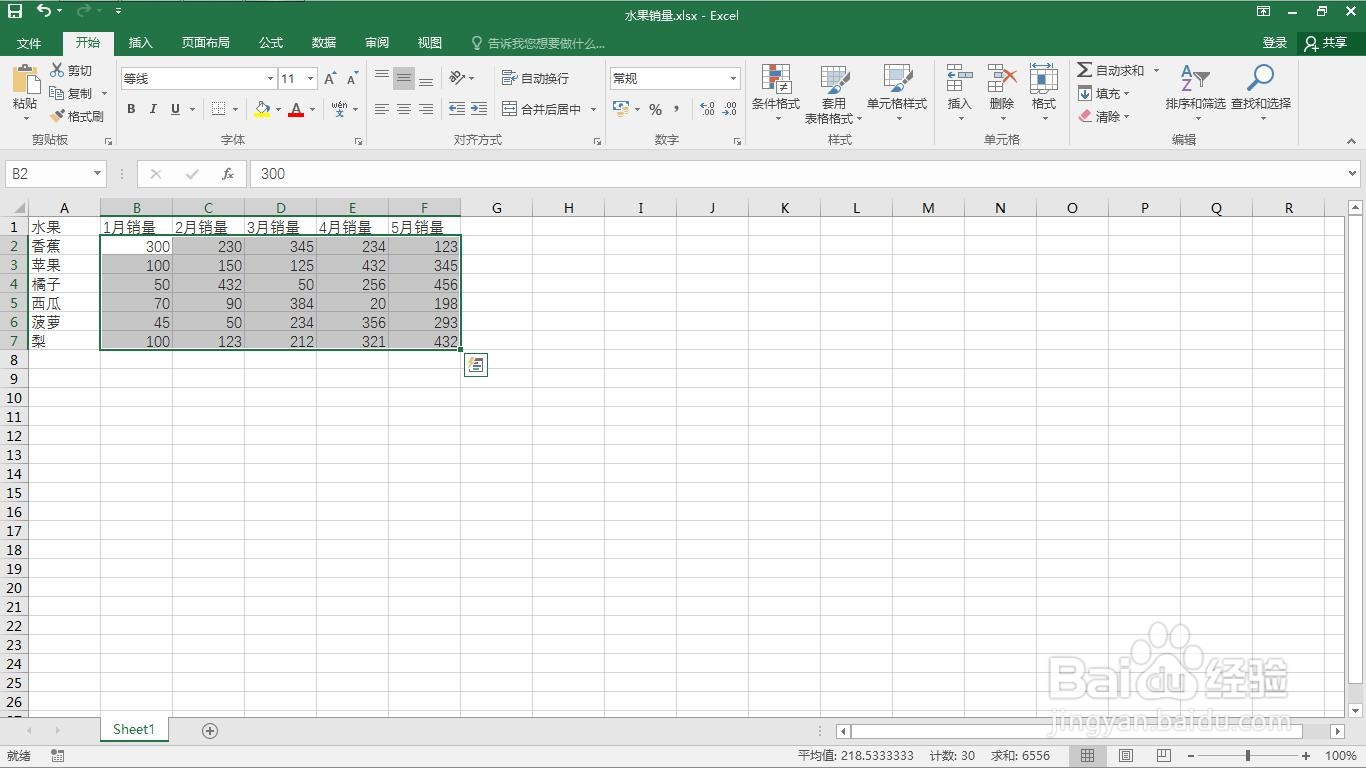The image size is (1366, 768).
Task: Click the increase decimal icon
Action: point(707,109)
